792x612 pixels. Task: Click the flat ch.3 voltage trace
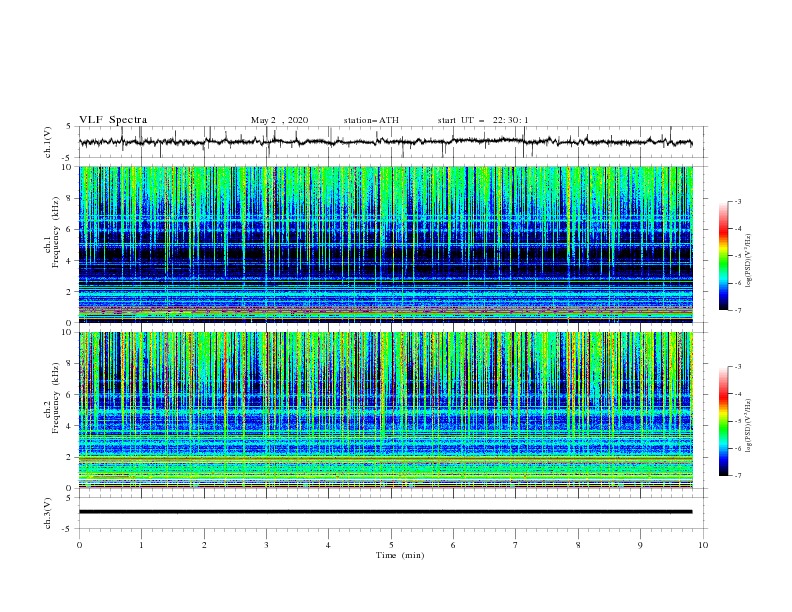click(x=385, y=512)
